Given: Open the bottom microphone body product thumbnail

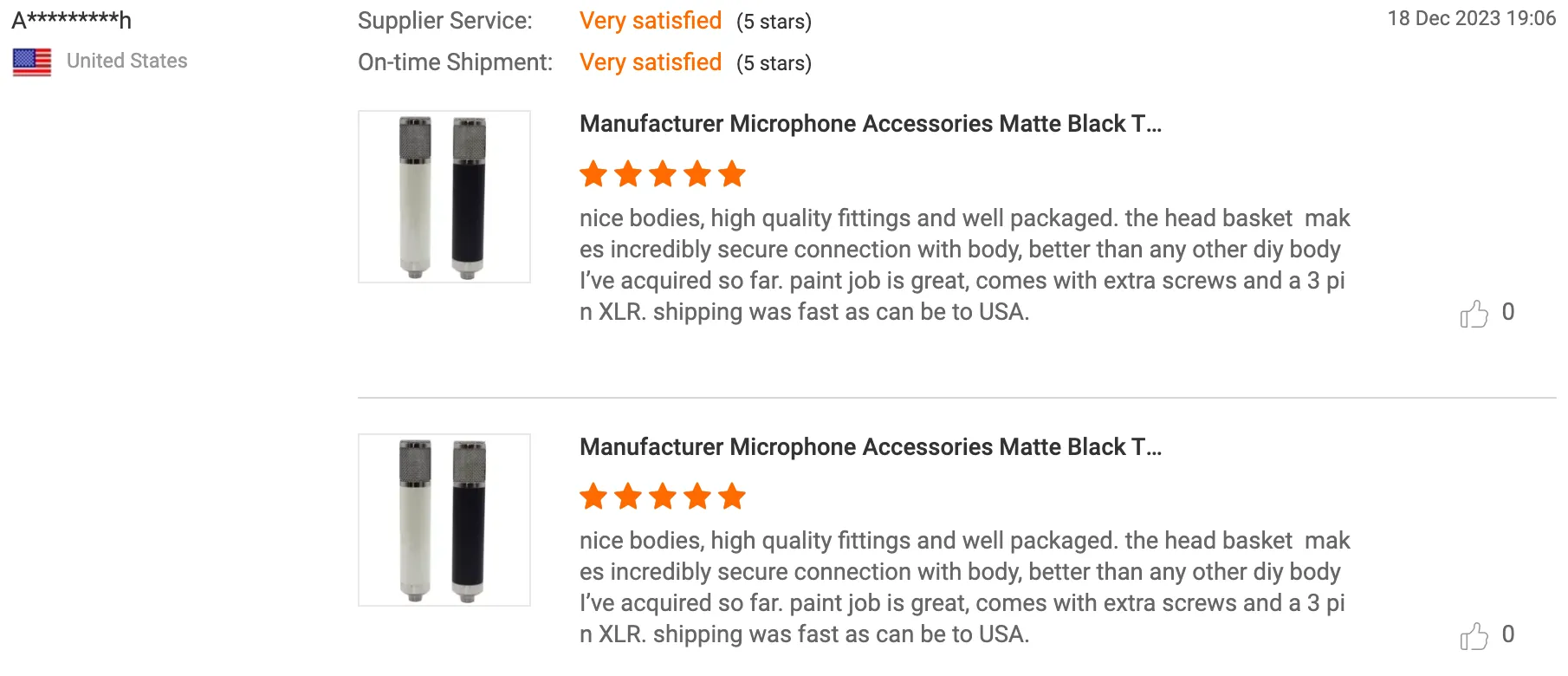Looking at the screenshot, I should point(444,520).
